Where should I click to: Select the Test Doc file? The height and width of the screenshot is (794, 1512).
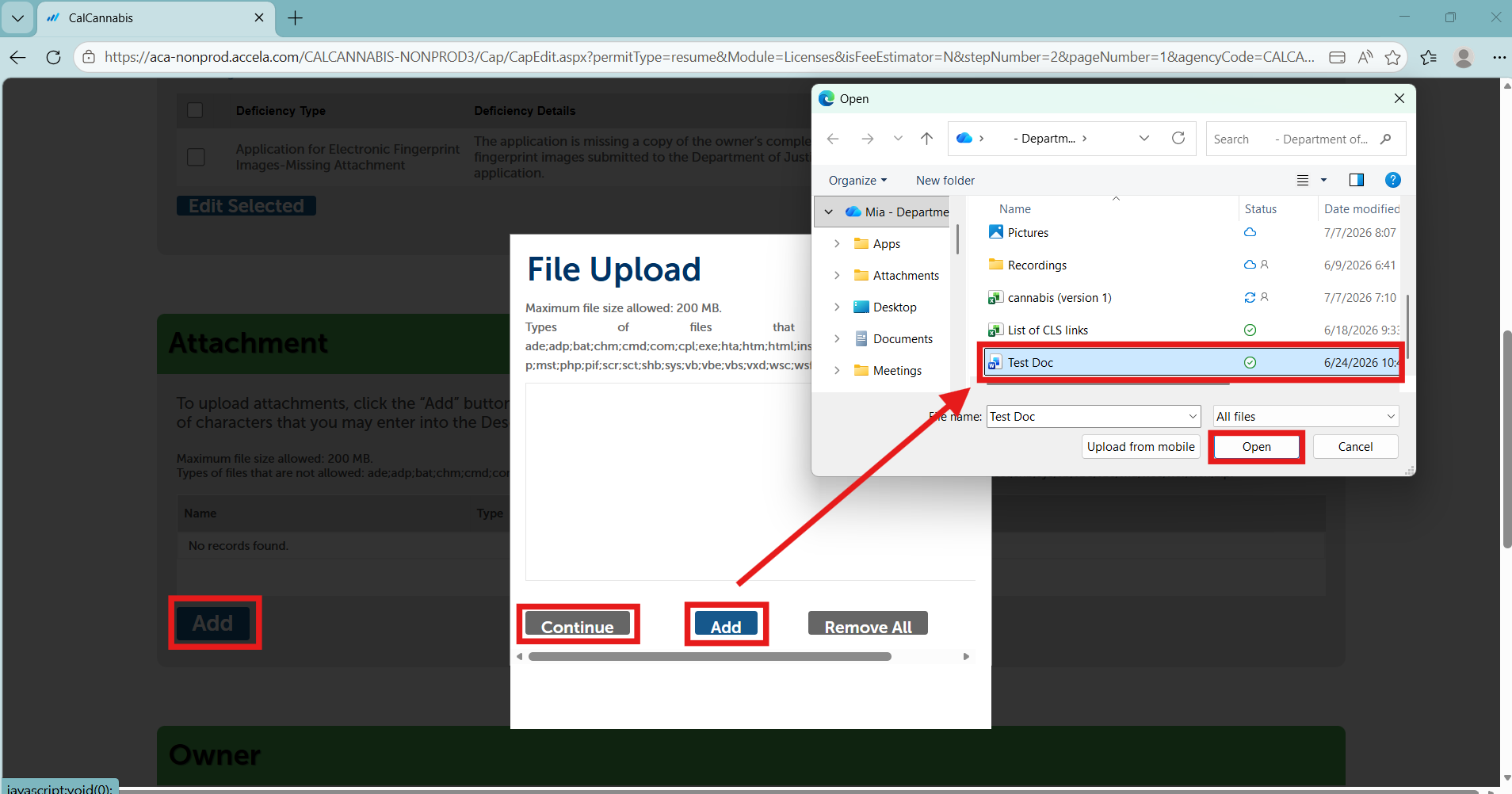(1191, 362)
